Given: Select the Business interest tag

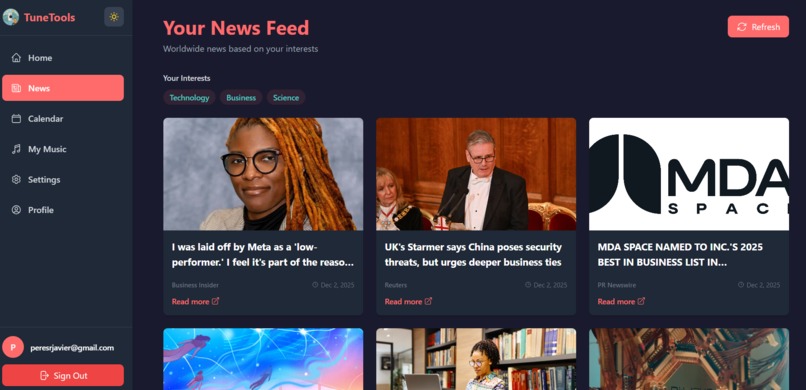Looking at the screenshot, I should click(x=241, y=98).
